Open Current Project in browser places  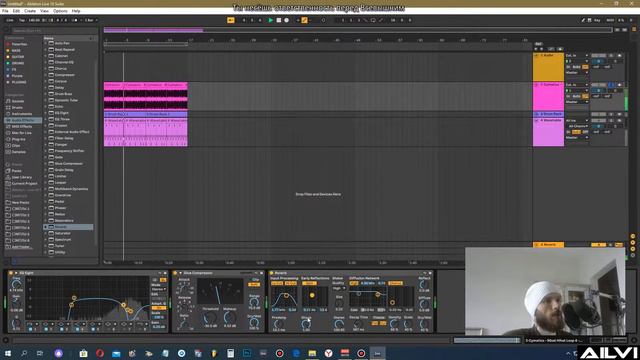[24, 184]
